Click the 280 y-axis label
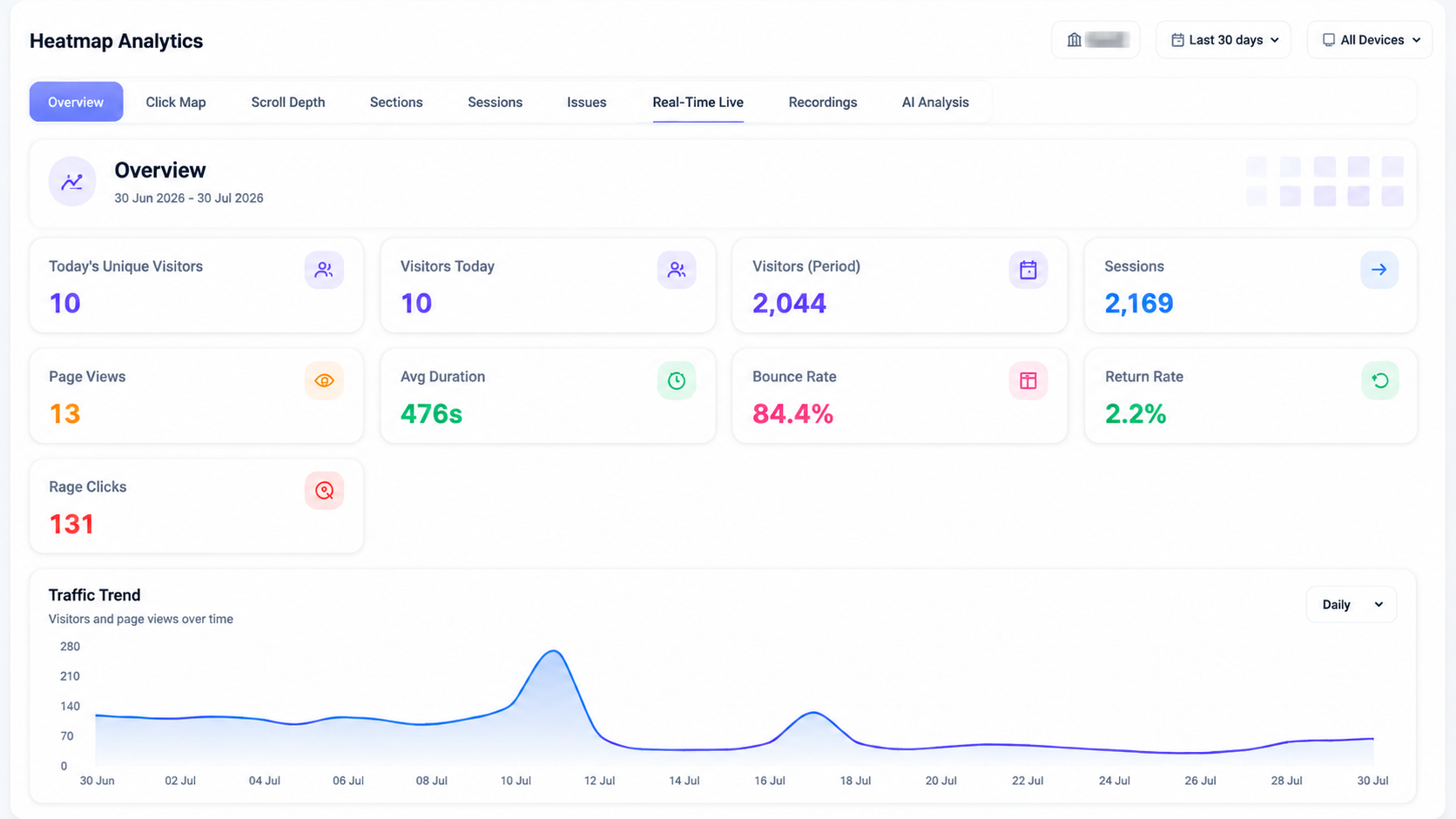This screenshot has width=1456, height=819. [x=70, y=647]
